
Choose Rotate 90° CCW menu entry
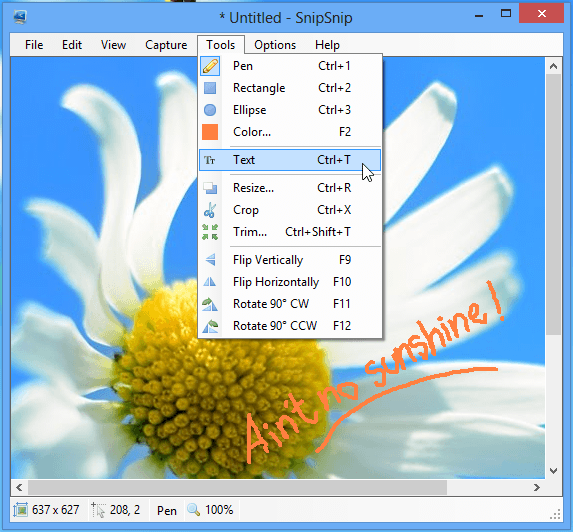(x=290, y=326)
